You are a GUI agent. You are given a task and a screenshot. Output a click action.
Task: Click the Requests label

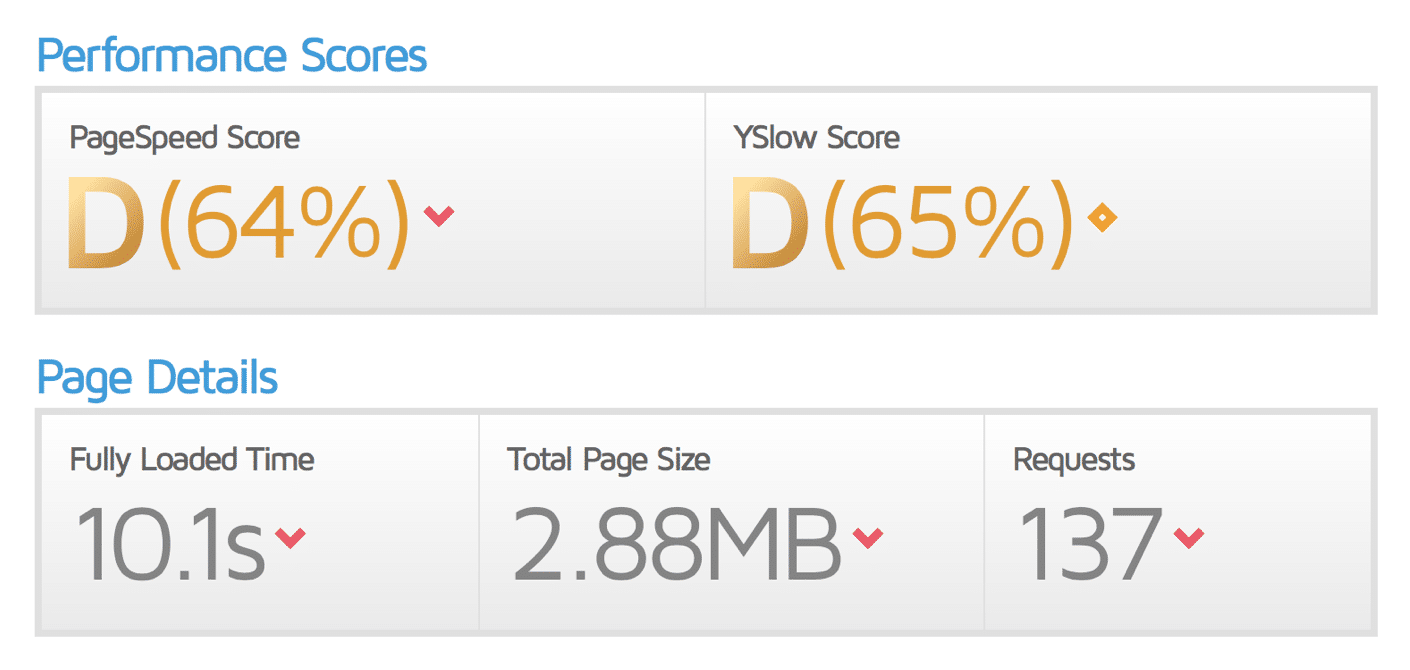pos(1074,460)
